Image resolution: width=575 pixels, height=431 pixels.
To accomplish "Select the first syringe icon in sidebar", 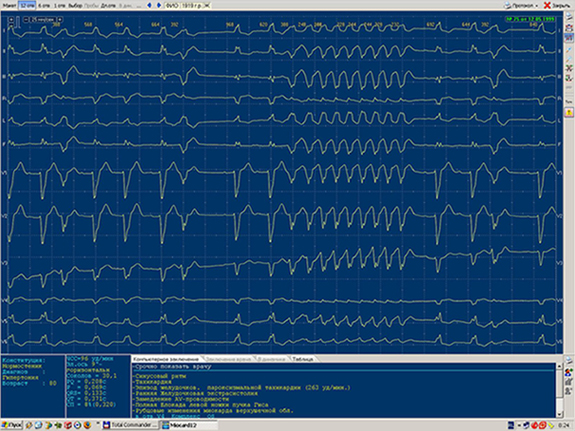I will (x=569, y=51).
